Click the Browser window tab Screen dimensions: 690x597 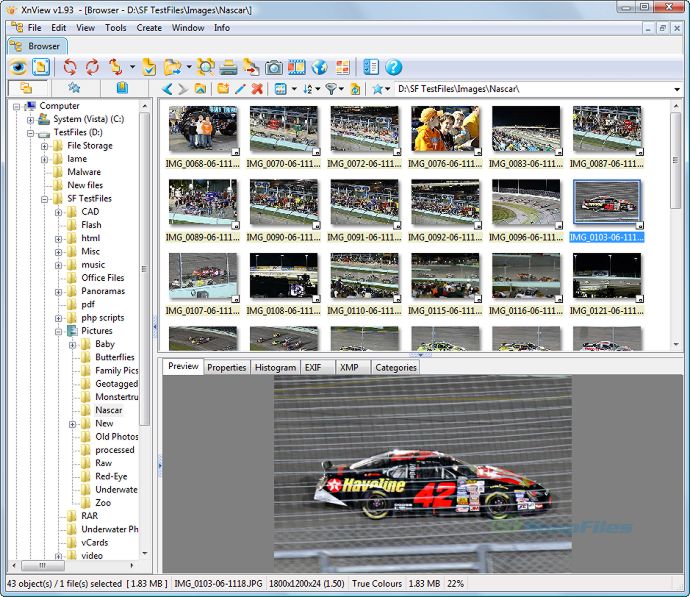38,46
